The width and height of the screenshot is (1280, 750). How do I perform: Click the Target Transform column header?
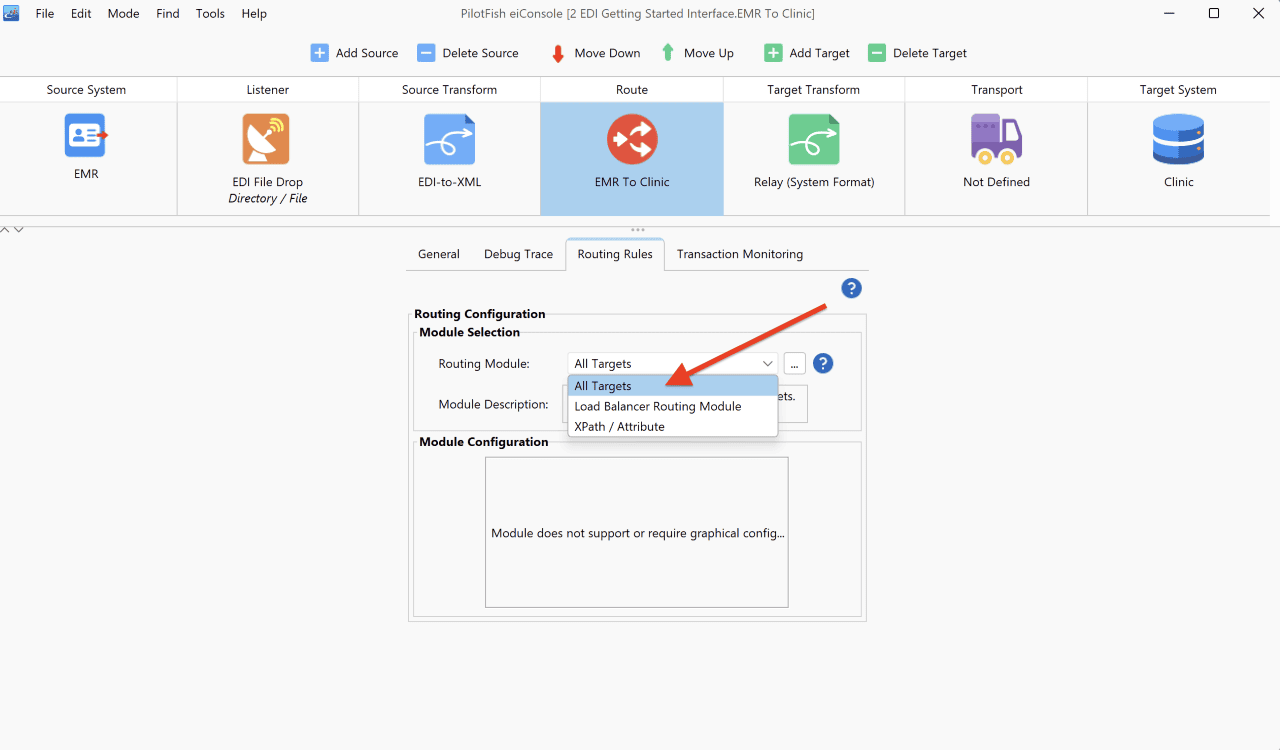[x=813, y=90]
